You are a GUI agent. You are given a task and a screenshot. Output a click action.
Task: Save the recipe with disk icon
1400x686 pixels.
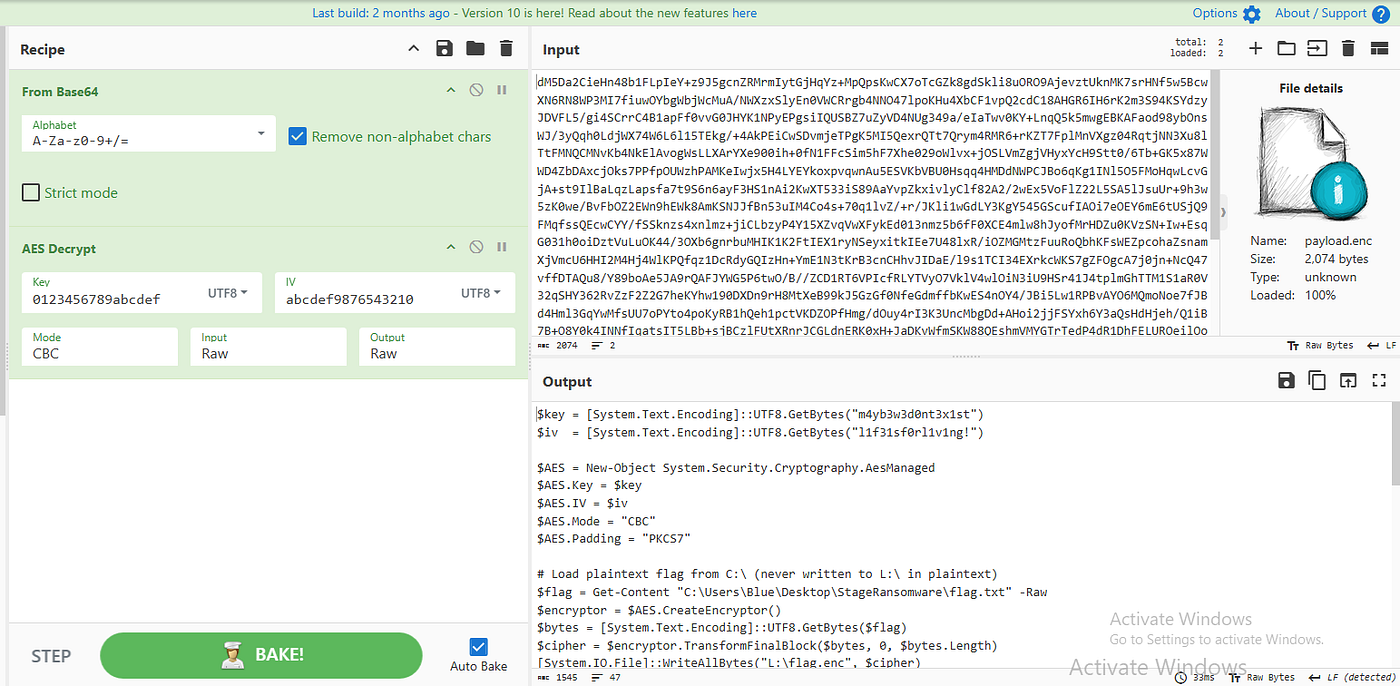[x=444, y=49]
